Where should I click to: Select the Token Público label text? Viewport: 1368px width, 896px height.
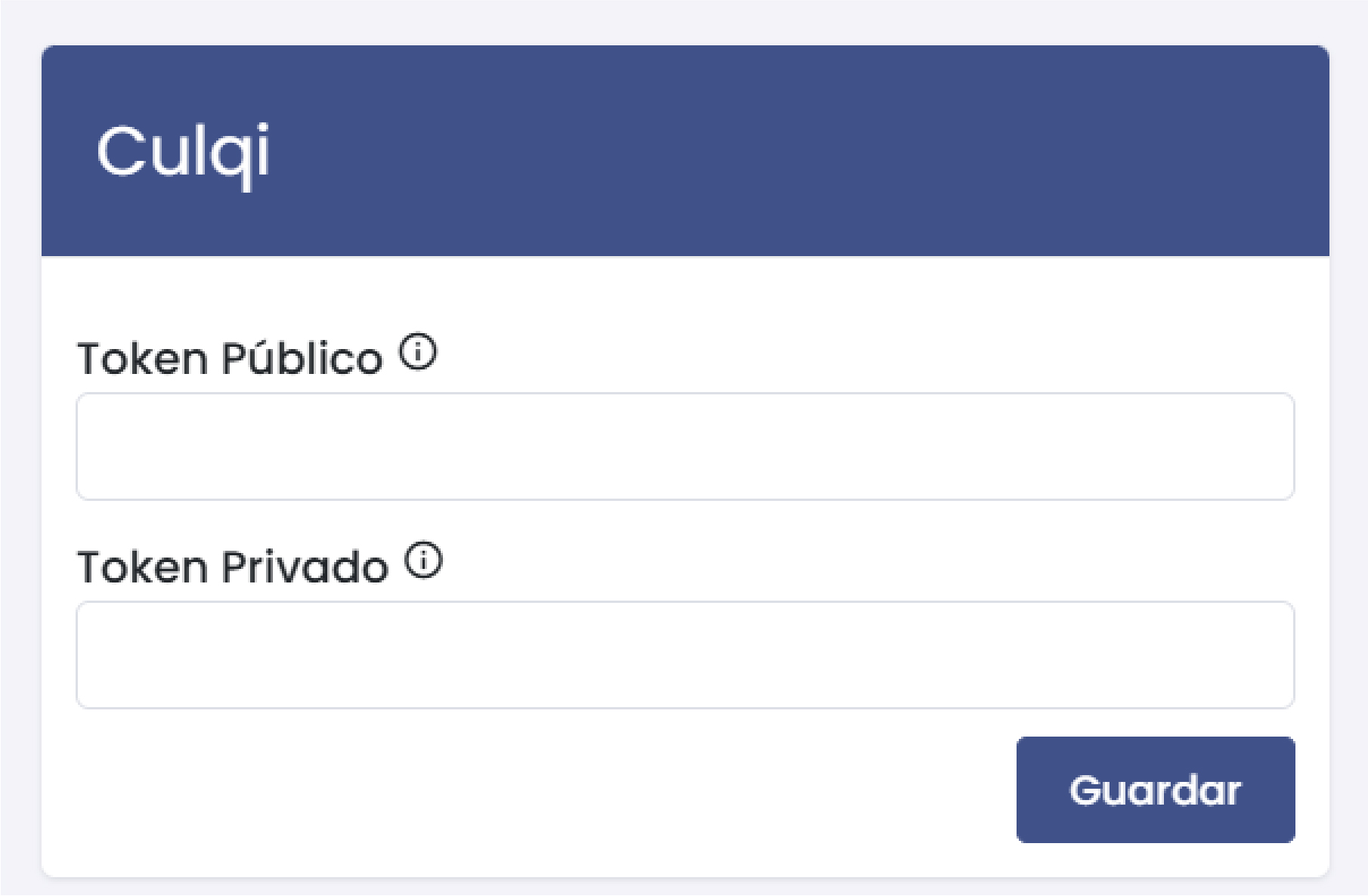(231, 358)
